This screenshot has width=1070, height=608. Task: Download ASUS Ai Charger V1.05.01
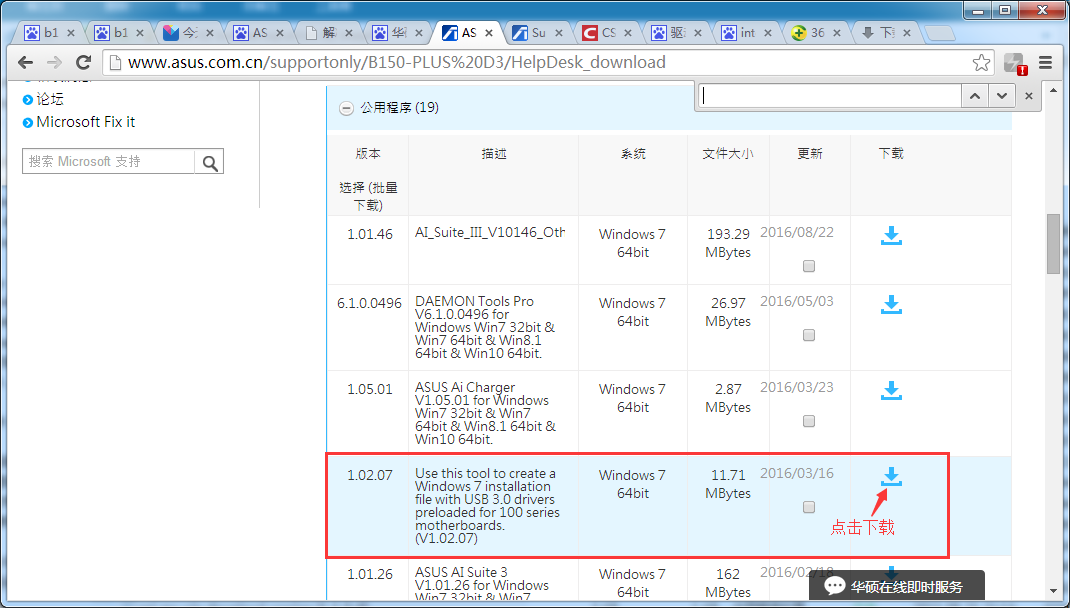click(x=891, y=391)
